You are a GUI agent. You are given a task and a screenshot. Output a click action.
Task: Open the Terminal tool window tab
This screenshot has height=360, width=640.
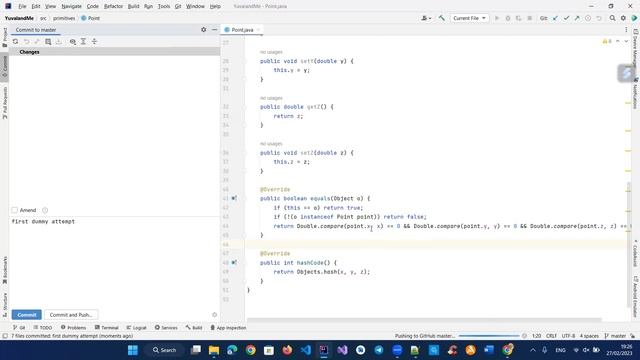pyautogui.click(x=107, y=328)
